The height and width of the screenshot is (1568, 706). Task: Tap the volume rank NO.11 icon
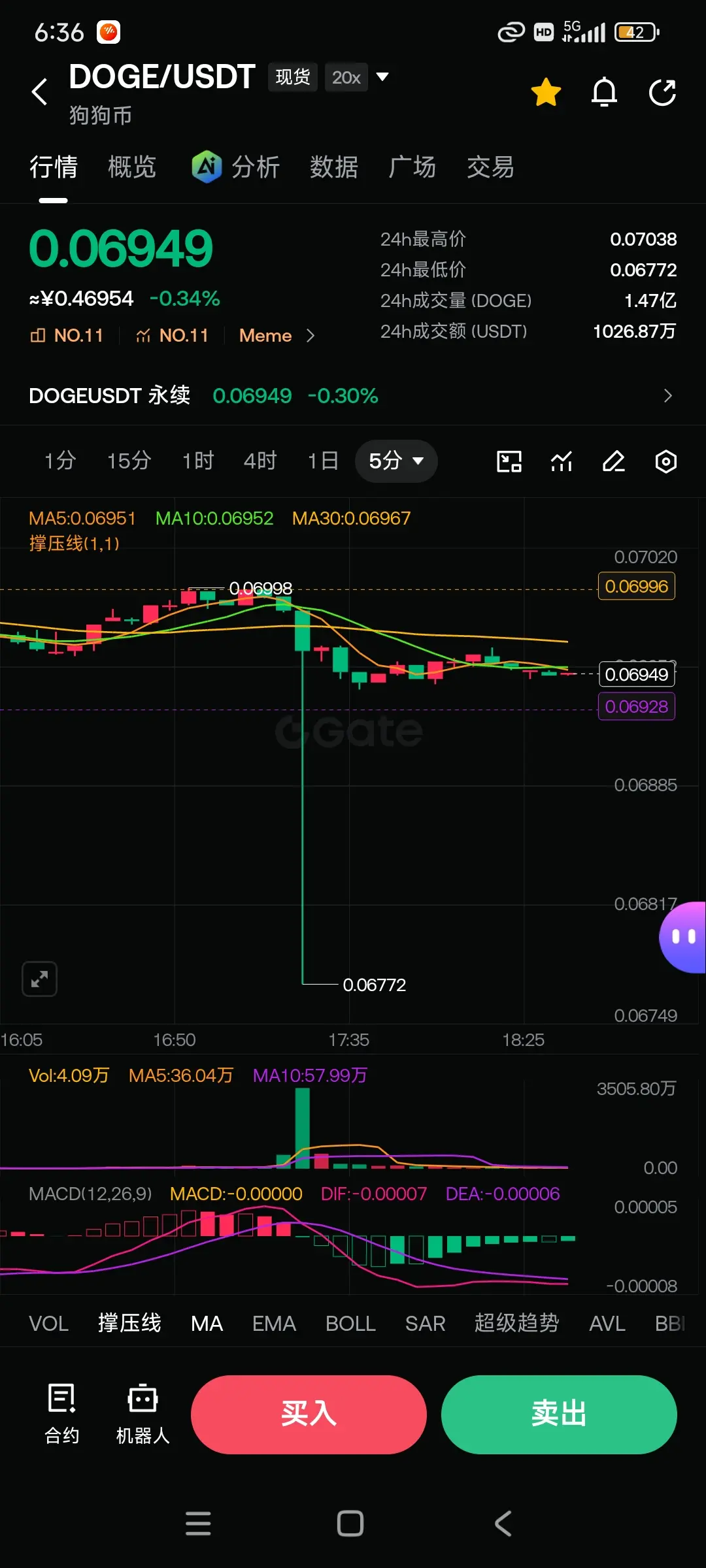pos(172,335)
